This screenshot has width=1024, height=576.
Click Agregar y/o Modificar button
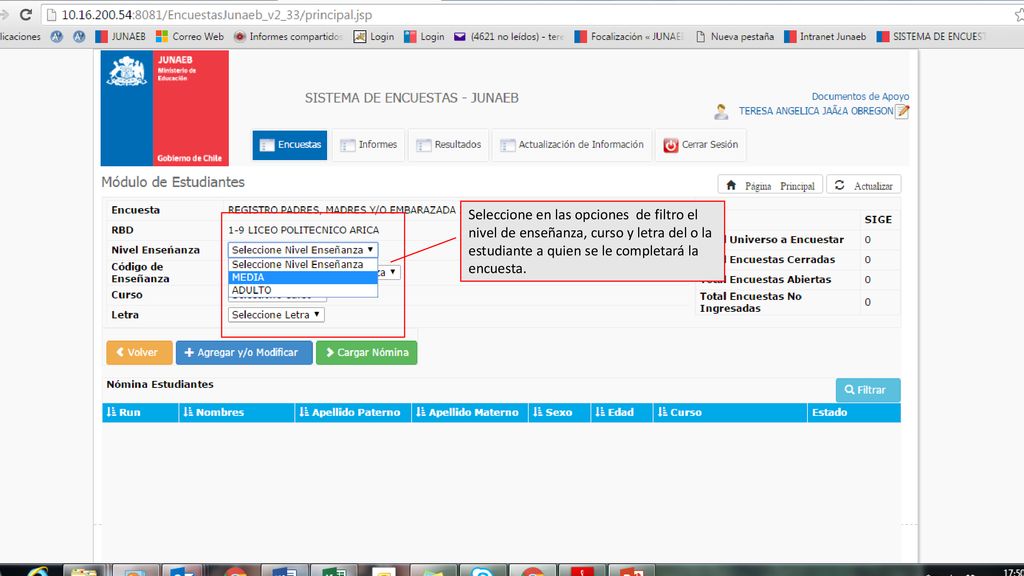pyautogui.click(x=244, y=353)
